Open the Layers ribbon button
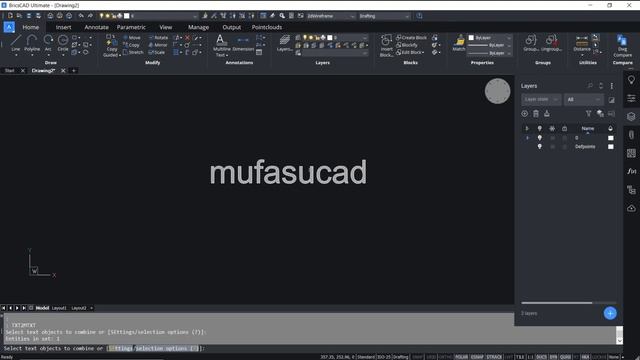Viewport: 640px width, 360px height. coord(284,43)
